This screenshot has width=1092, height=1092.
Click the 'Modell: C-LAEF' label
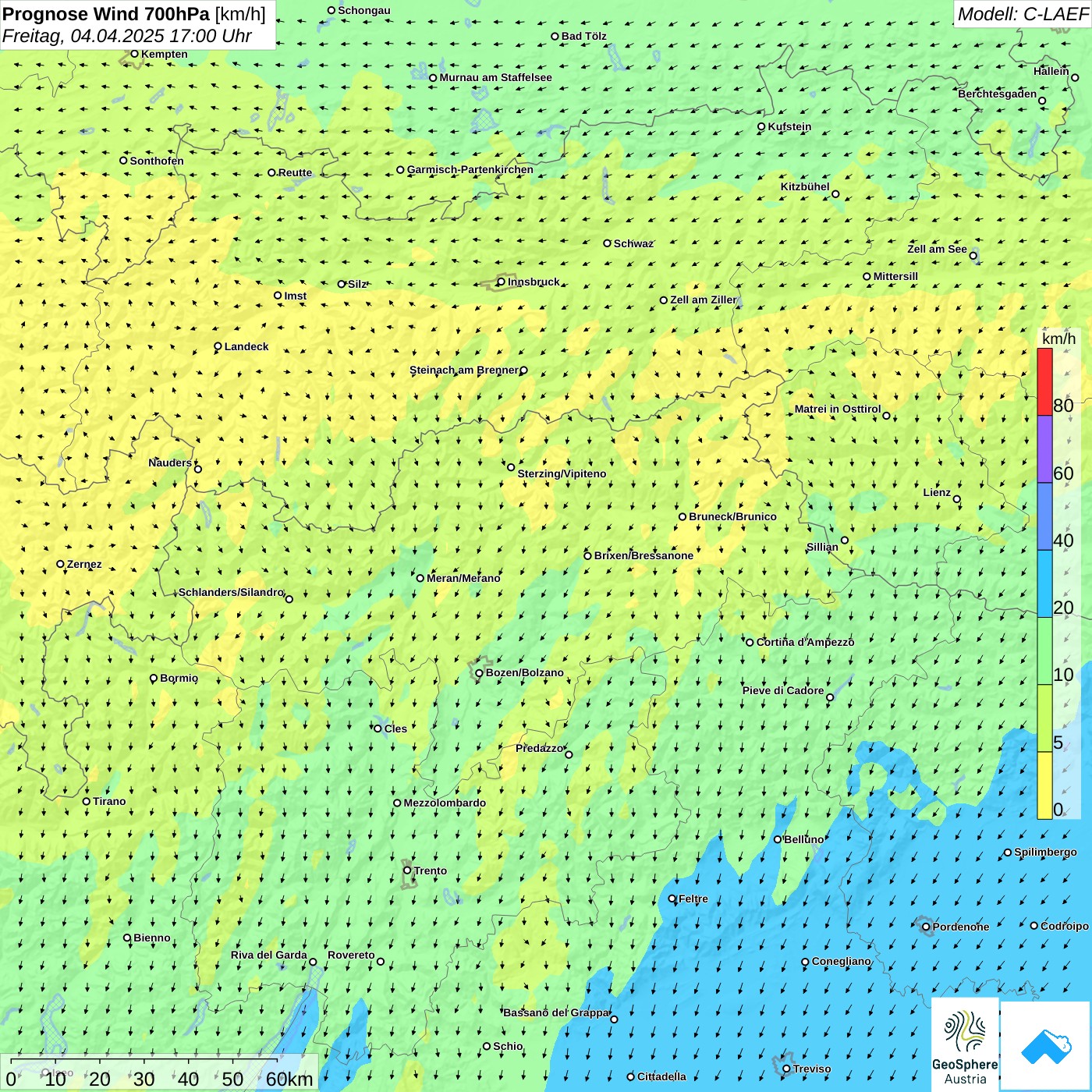(x=1023, y=14)
